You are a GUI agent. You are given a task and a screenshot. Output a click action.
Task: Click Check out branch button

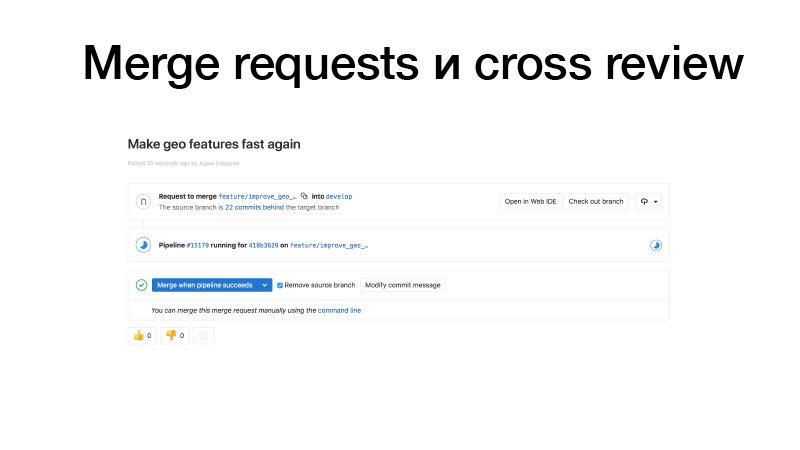point(596,202)
